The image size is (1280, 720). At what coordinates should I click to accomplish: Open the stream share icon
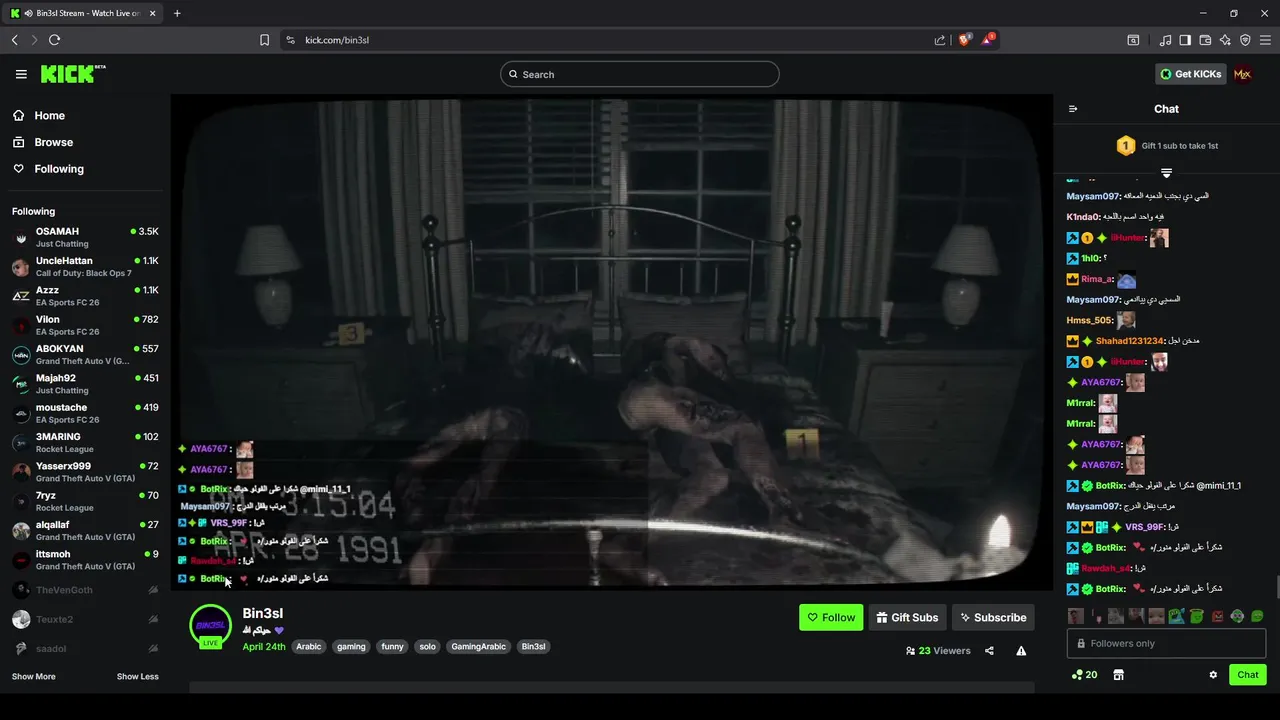click(989, 651)
